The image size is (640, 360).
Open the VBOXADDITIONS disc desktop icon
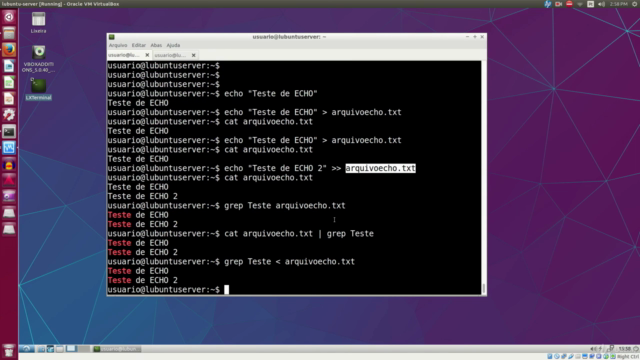(x=38, y=59)
